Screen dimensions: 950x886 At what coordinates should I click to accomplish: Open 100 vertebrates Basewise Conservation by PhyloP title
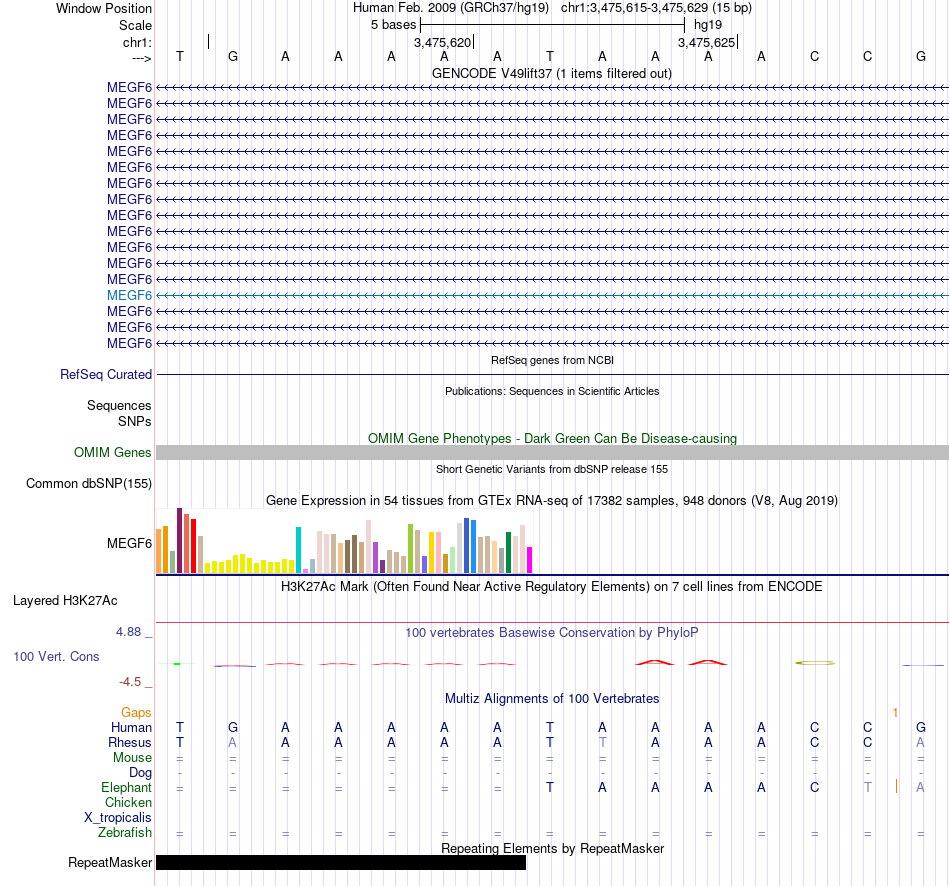click(x=552, y=633)
